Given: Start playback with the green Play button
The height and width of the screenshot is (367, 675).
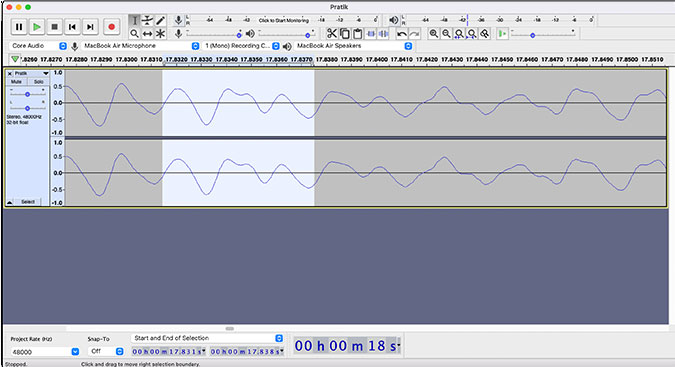Looking at the screenshot, I should point(37,27).
